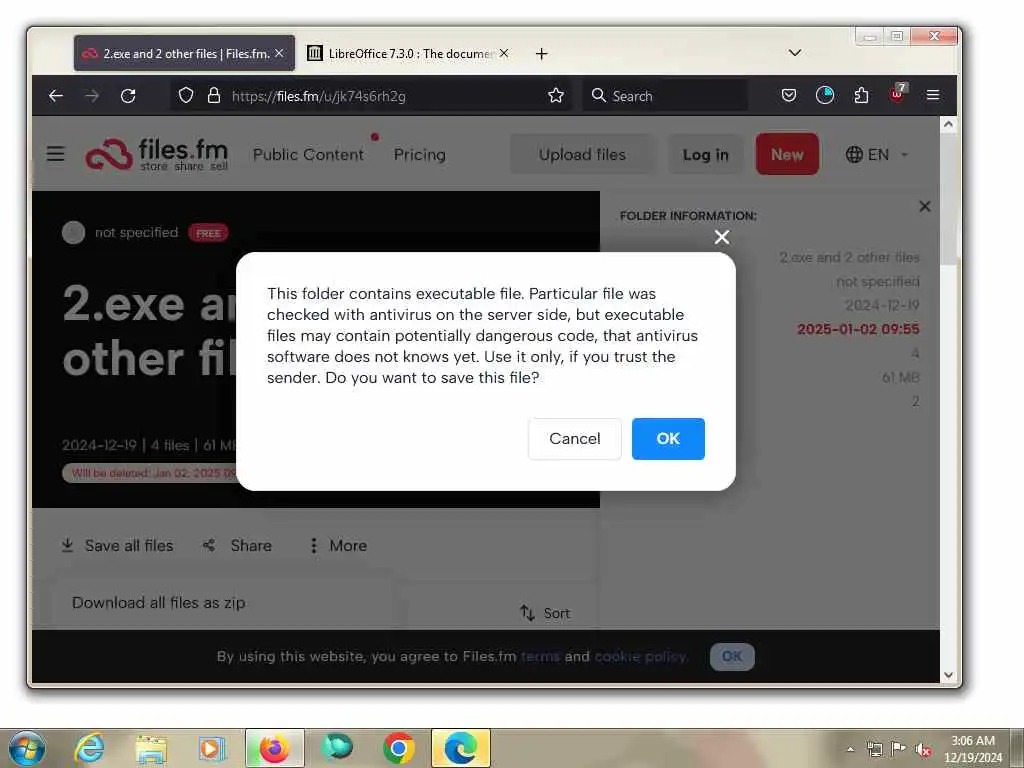Click the Upload files button
1024x768 pixels.
582,155
